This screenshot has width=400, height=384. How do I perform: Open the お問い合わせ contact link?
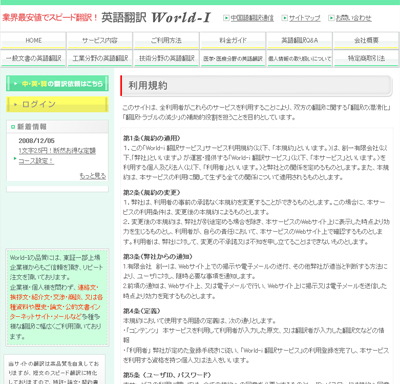pyautogui.click(x=353, y=18)
